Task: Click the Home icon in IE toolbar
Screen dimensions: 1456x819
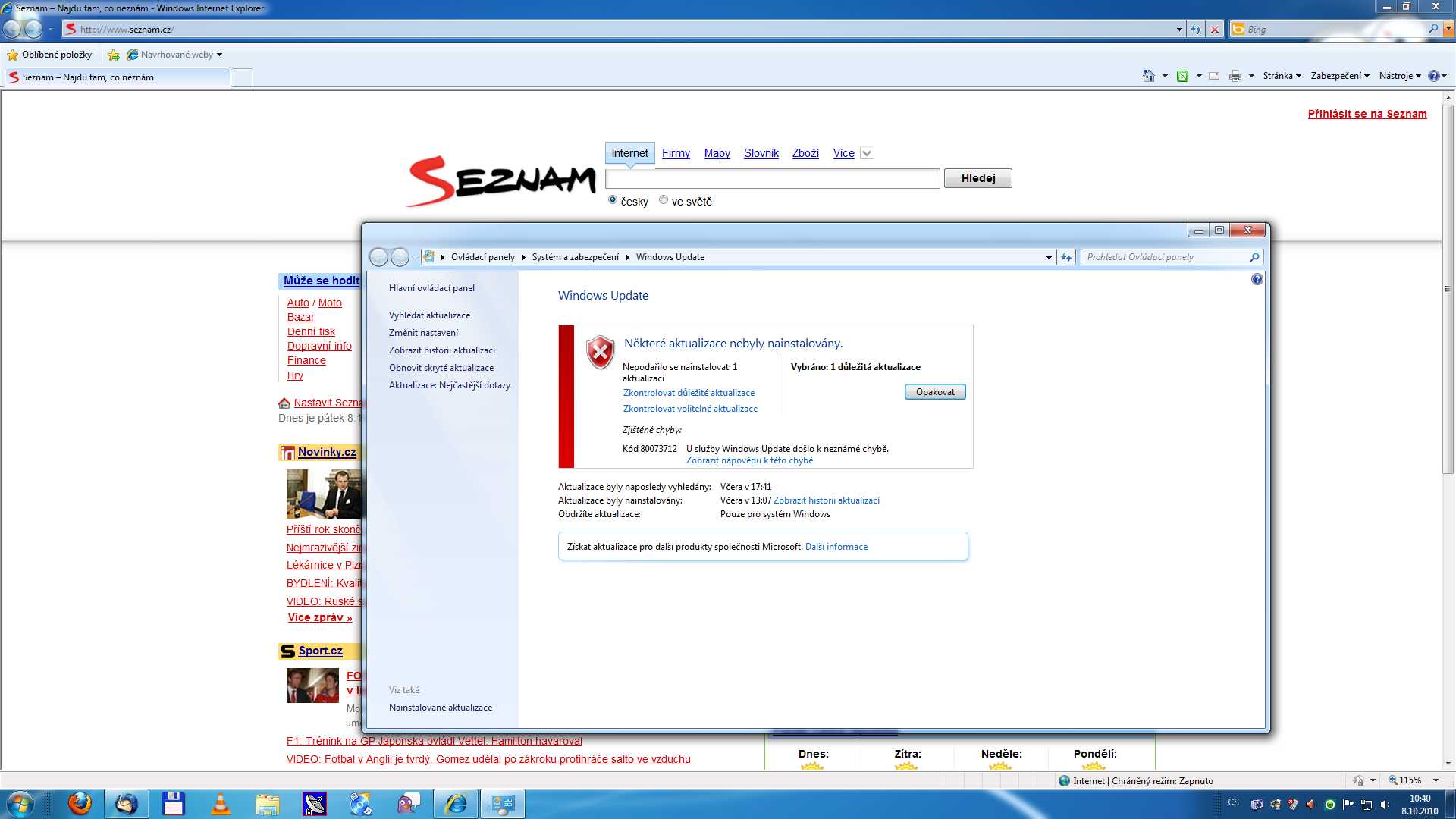Action: click(1148, 76)
